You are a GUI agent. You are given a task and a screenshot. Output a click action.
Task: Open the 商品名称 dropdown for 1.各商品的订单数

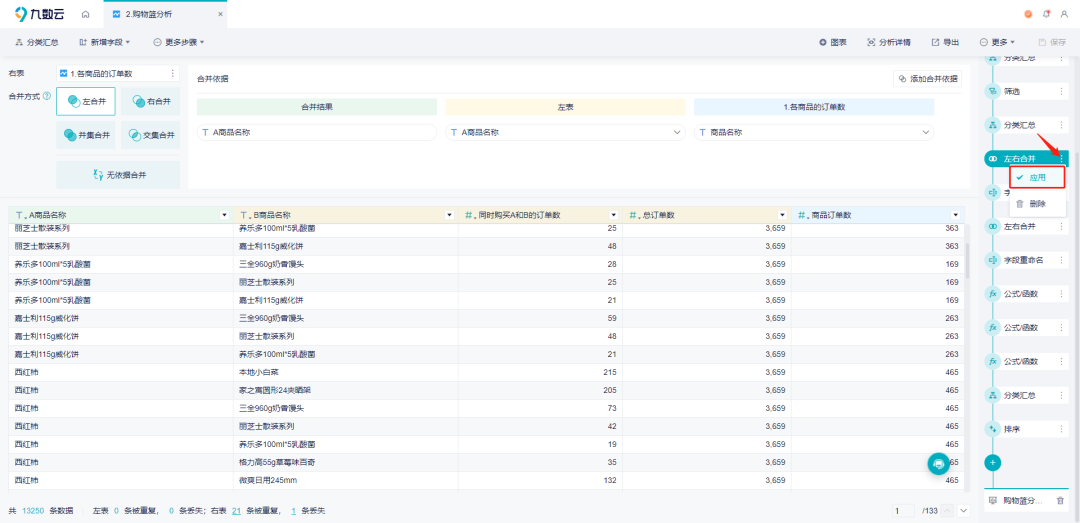[x=814, y=132]
